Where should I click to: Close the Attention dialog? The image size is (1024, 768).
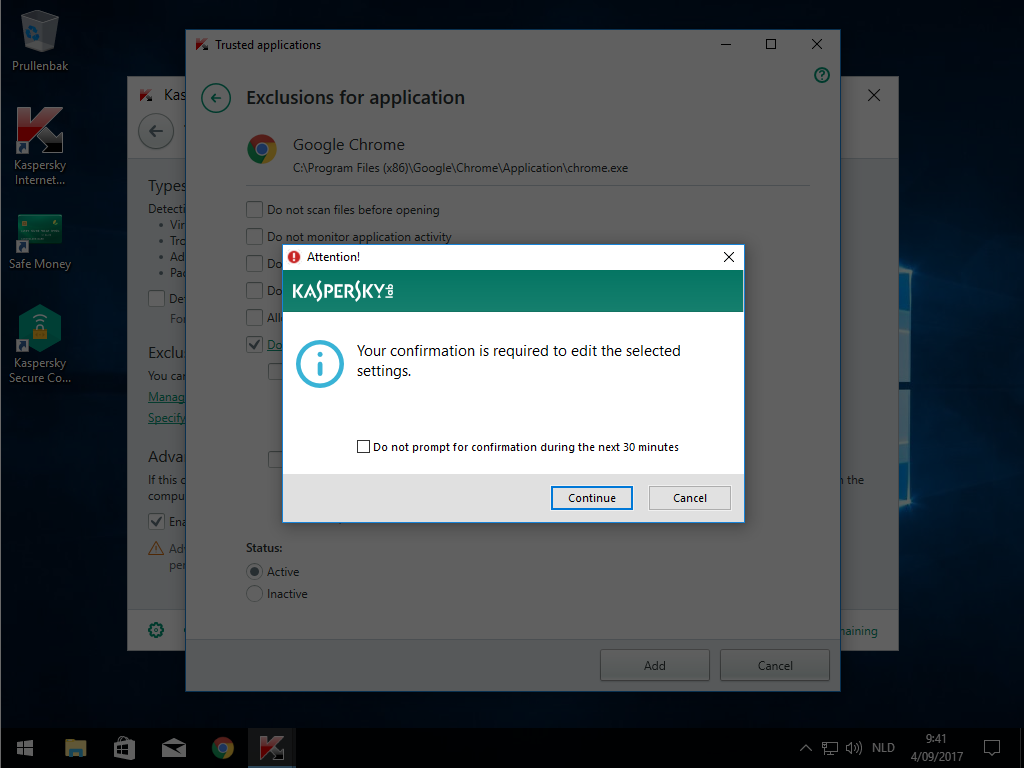point(729,257)
